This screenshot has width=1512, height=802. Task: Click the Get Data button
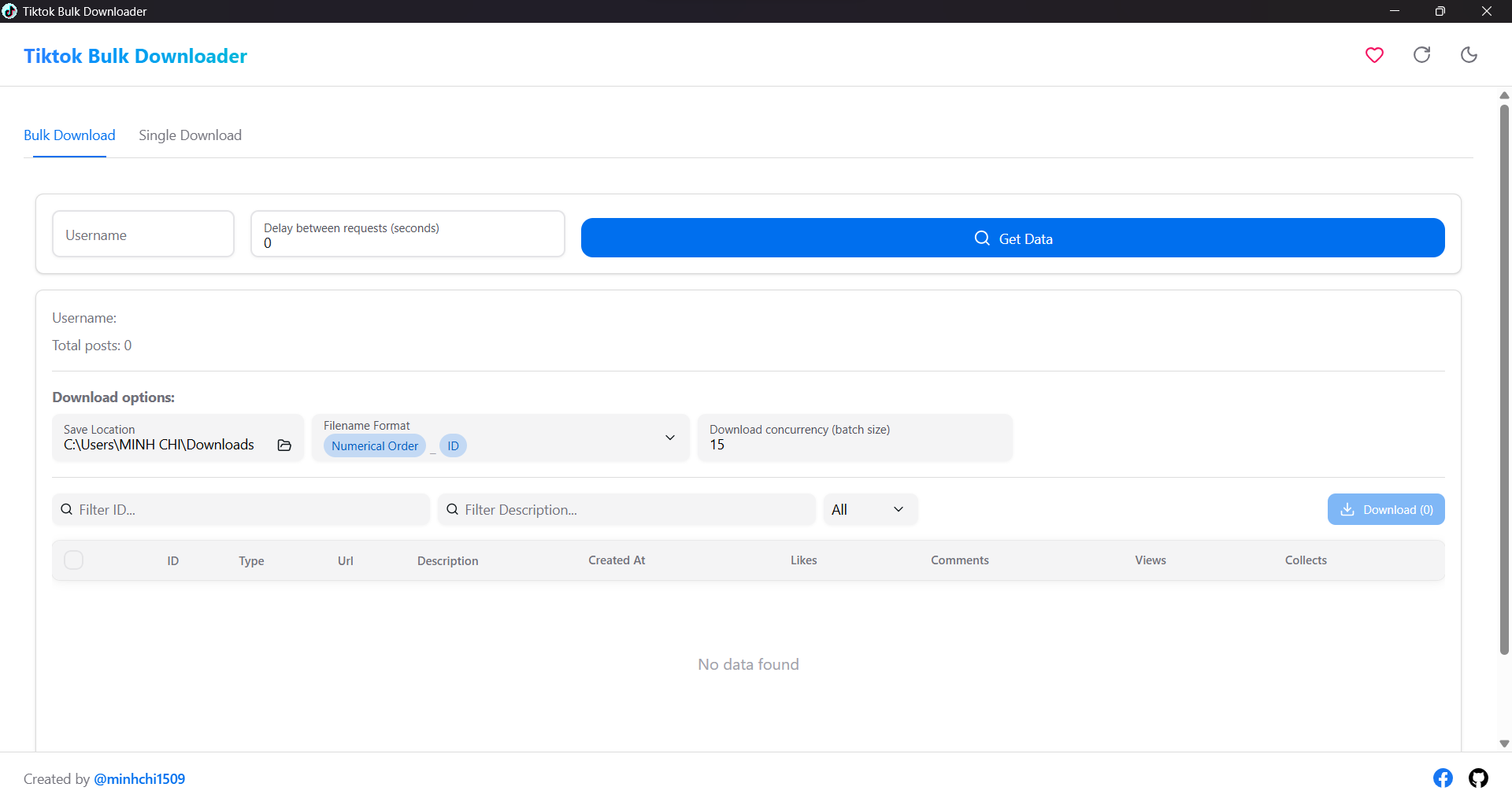click(x=1013, y=238)
